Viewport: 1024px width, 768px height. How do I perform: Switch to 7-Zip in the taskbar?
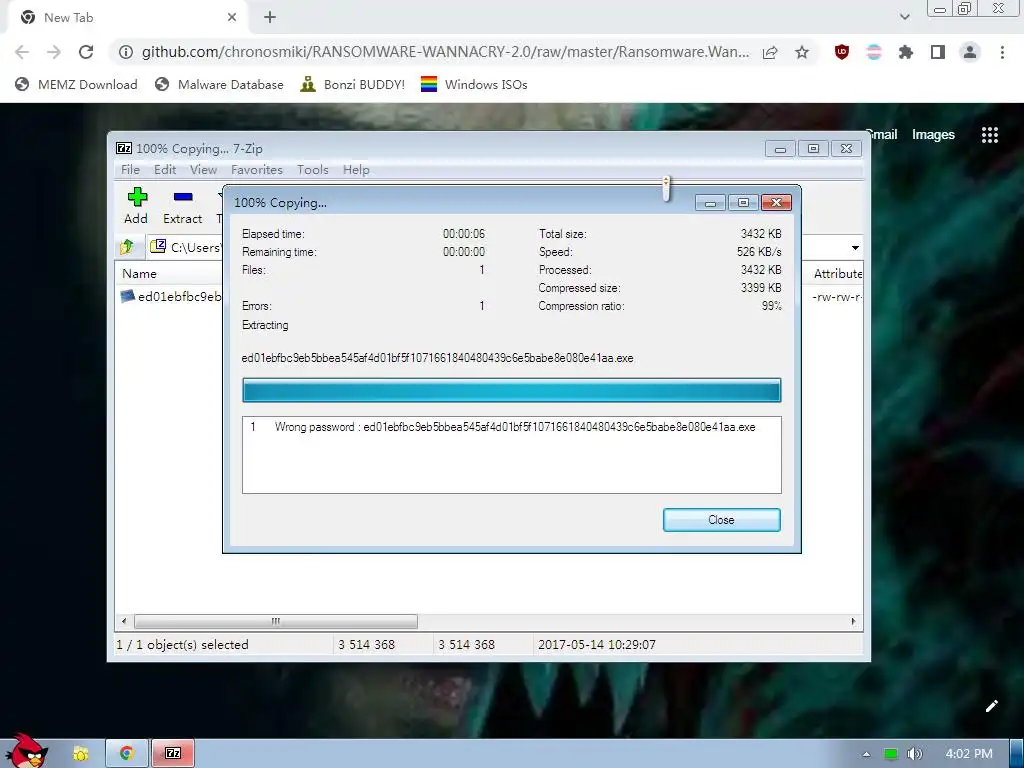[x=173, y=753]
